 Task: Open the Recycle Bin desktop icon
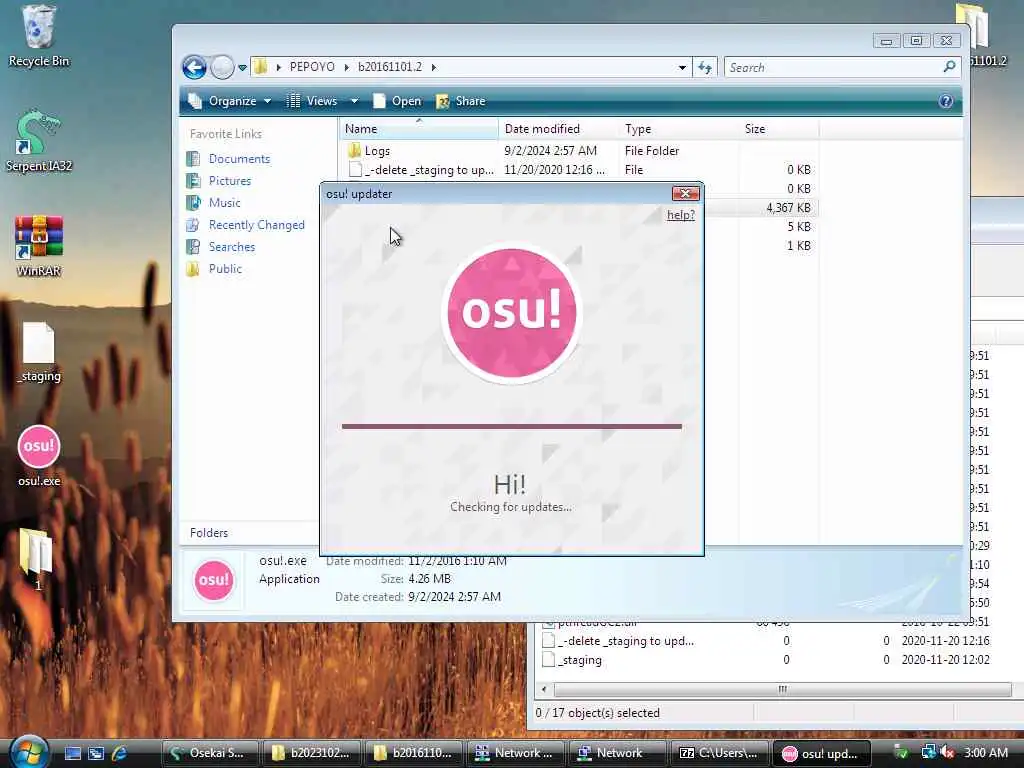tap(39, 36)
